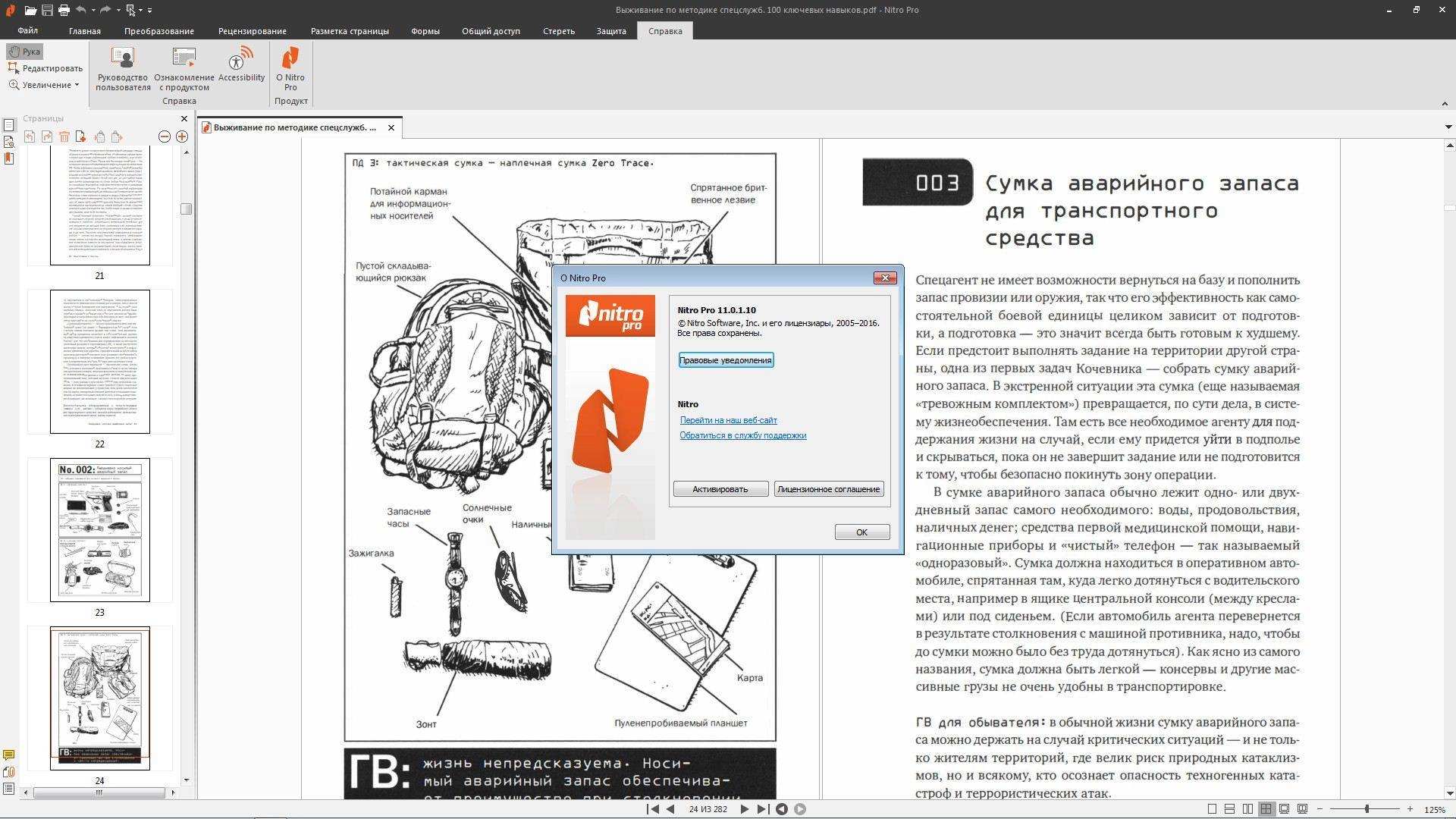
Task: Select the Редактировать edit tool
Action: click(45, 68)
